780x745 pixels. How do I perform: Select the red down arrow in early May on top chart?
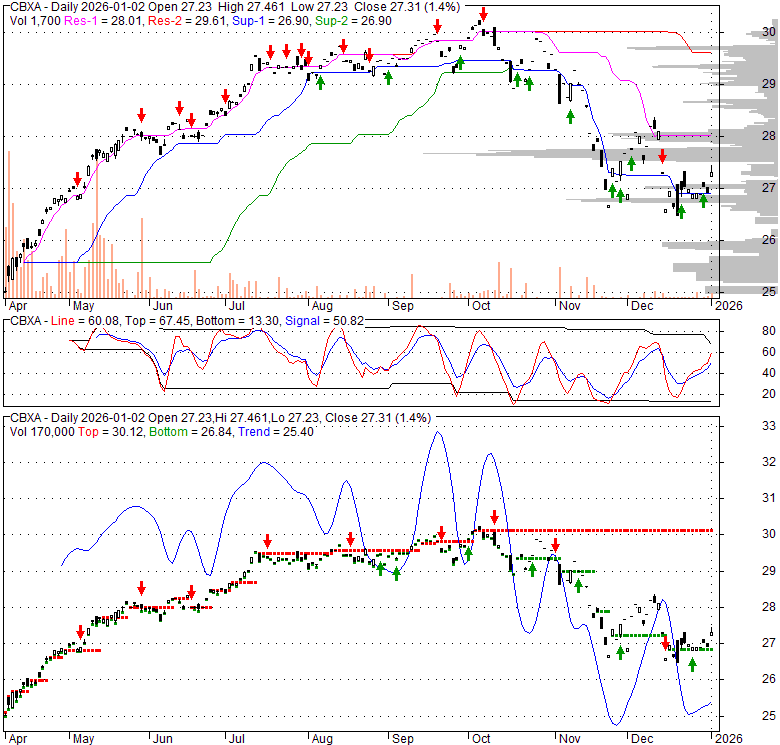76,179
